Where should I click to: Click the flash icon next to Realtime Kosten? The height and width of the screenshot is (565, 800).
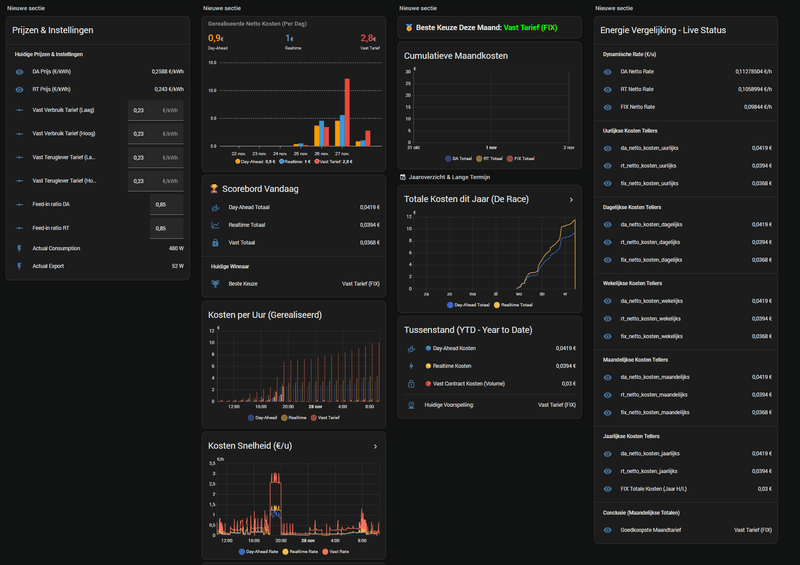coord(411,366)
